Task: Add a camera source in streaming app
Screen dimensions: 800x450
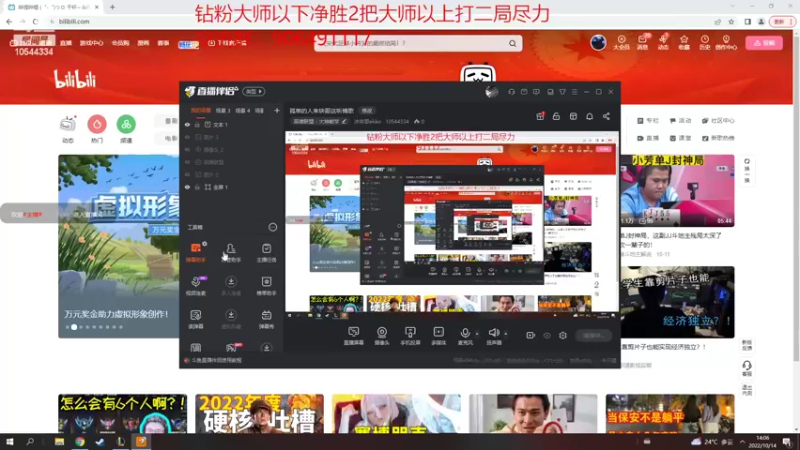Action: pos(382,336)
